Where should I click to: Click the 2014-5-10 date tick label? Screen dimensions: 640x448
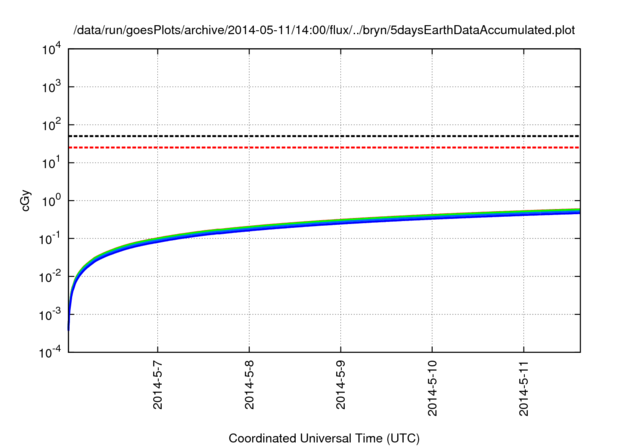click(432, 388)
